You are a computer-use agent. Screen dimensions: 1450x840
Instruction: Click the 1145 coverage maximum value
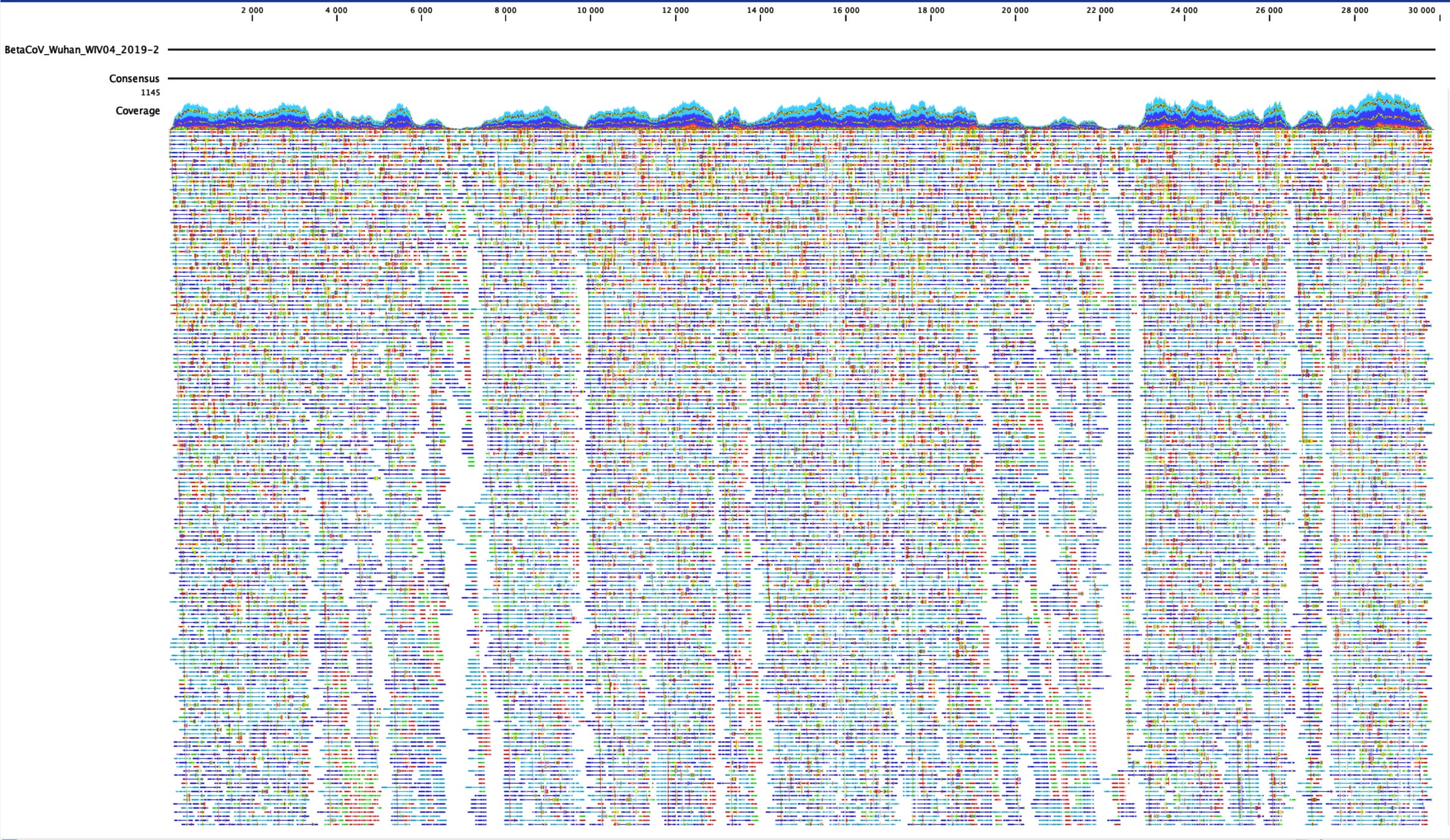click(150, 93)
